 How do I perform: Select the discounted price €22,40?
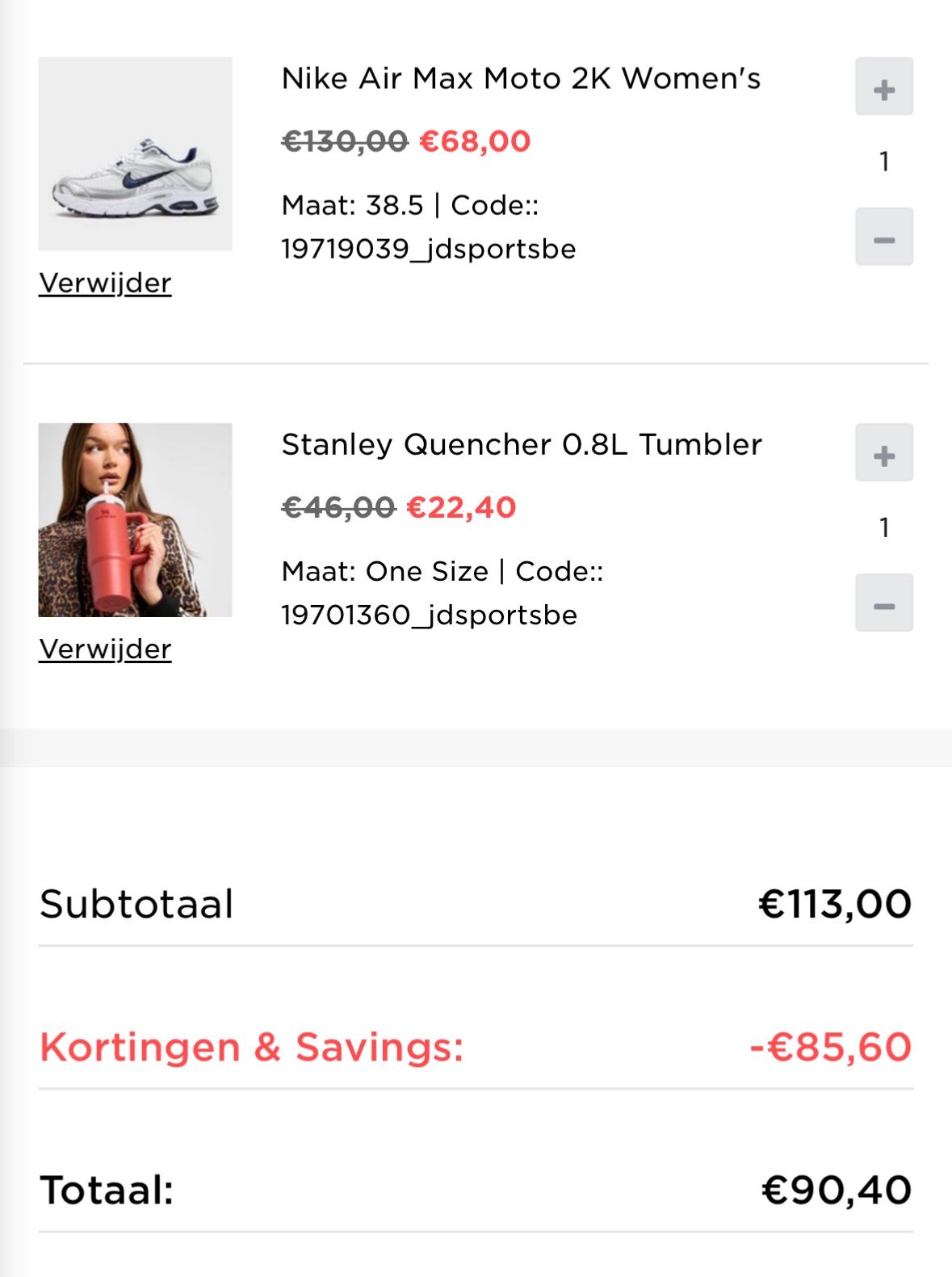[x=462, y=507]
